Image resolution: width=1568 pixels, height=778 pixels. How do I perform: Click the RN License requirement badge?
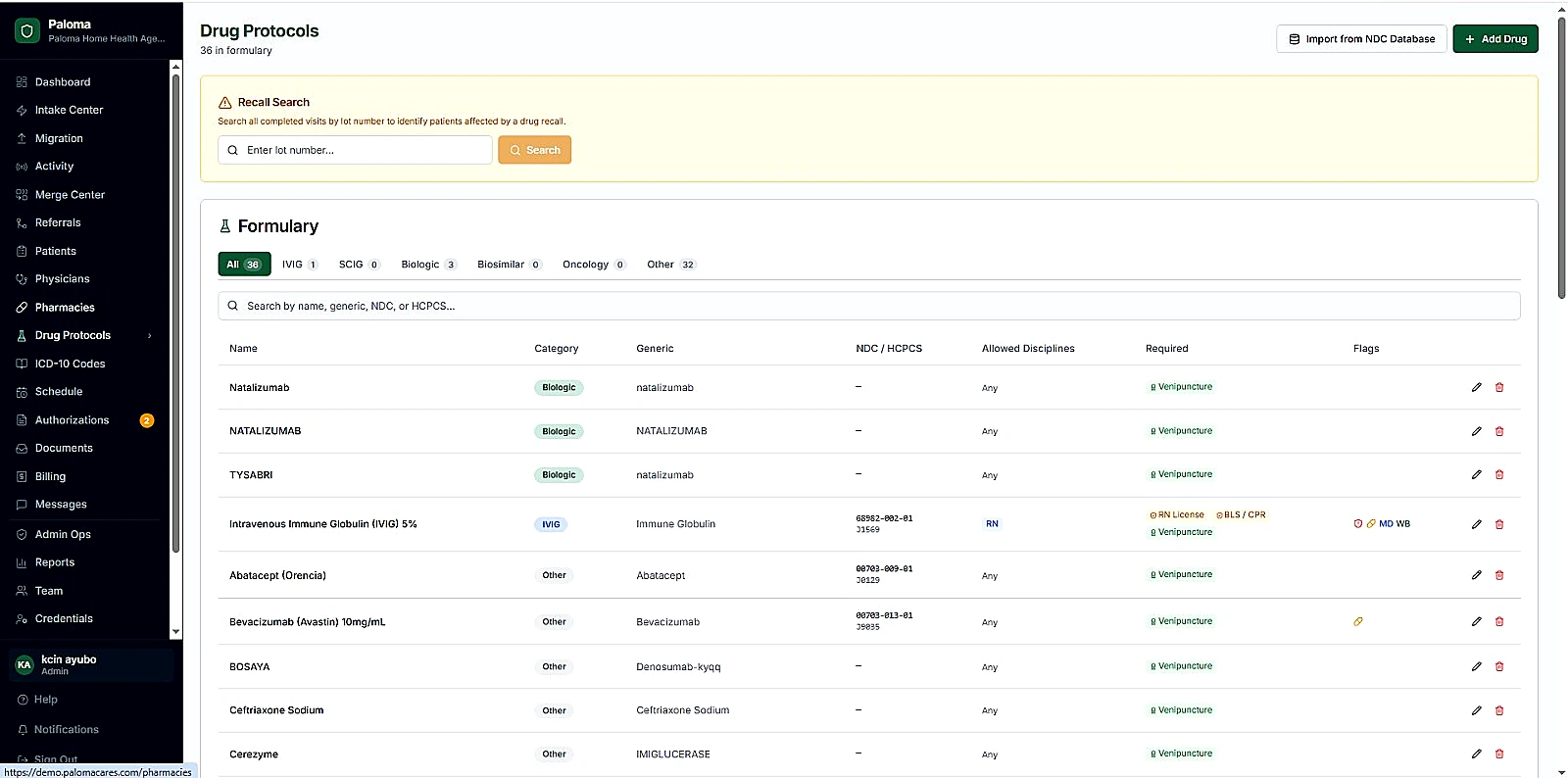pos(1177,514)
